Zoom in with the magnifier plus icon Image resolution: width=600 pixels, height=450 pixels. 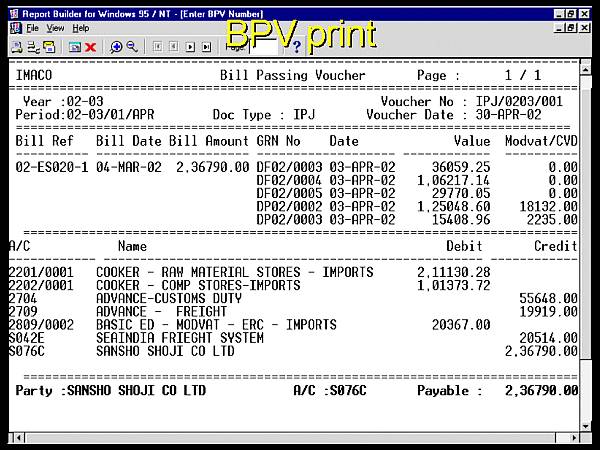coord(116,47)
